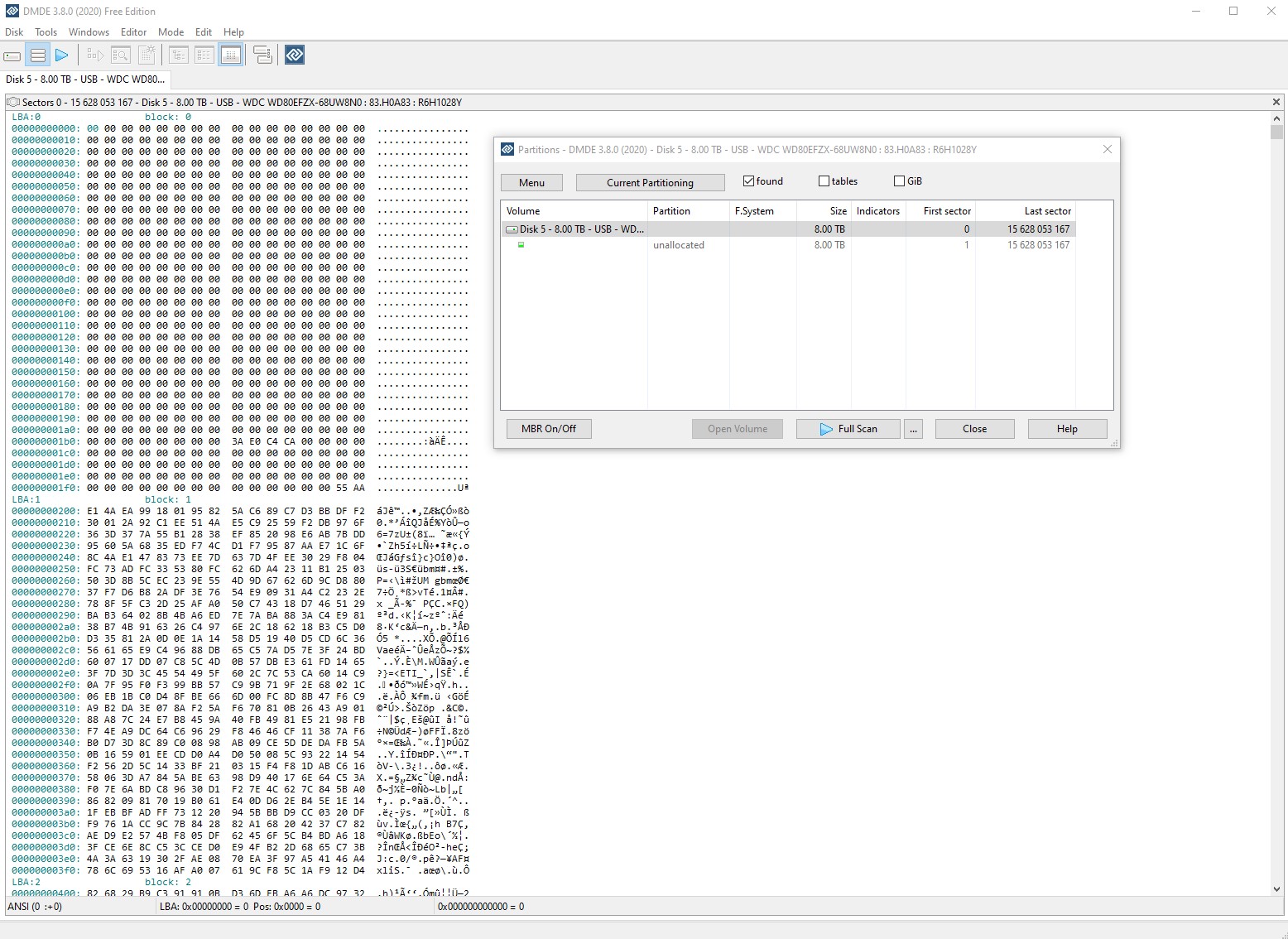The image size is (1288, 939).
Task: Click the MBR On/Off button
Action: [x=549, y=429]
